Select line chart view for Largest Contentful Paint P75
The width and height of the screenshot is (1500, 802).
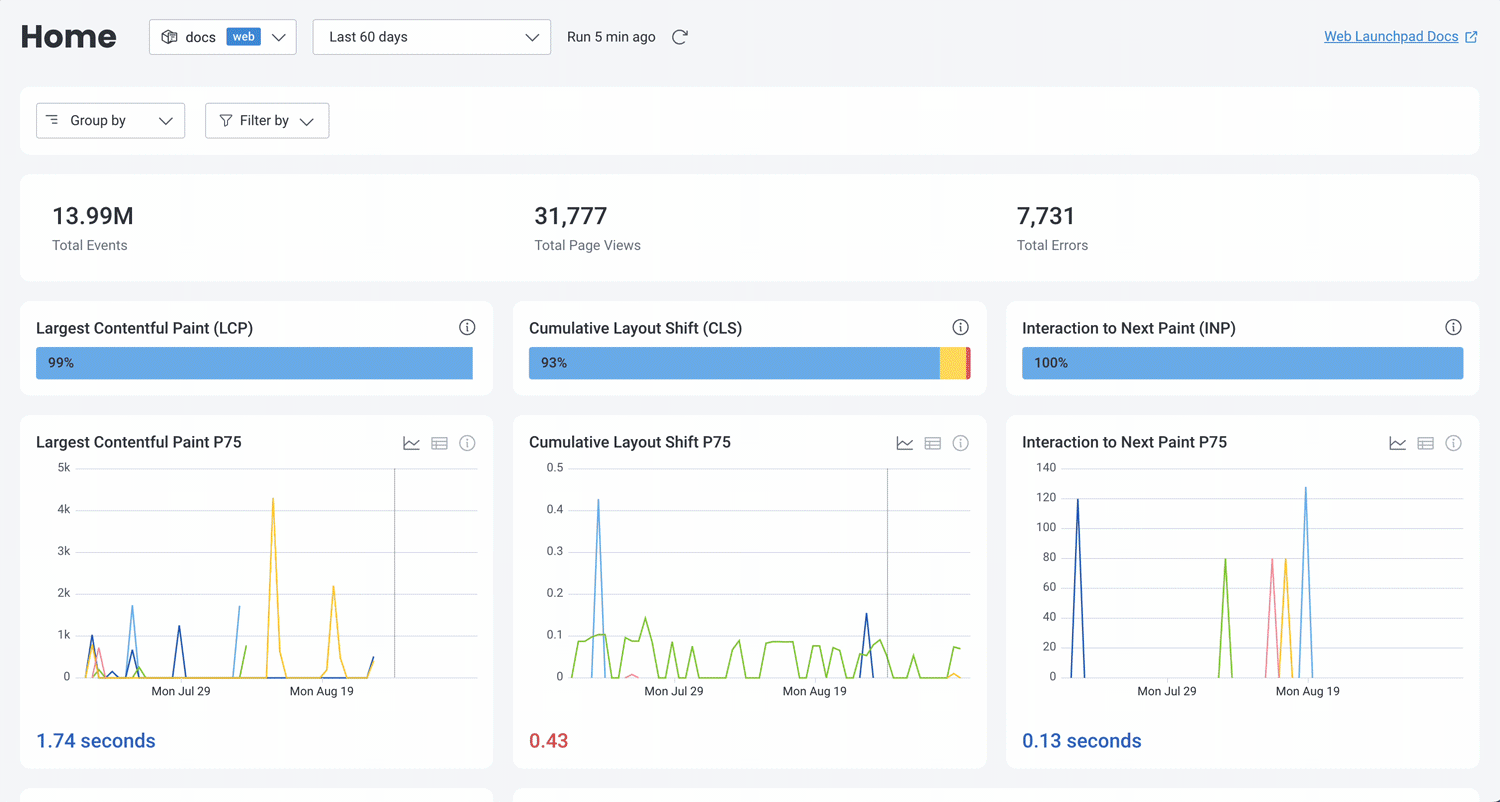(x=411, y=443)
